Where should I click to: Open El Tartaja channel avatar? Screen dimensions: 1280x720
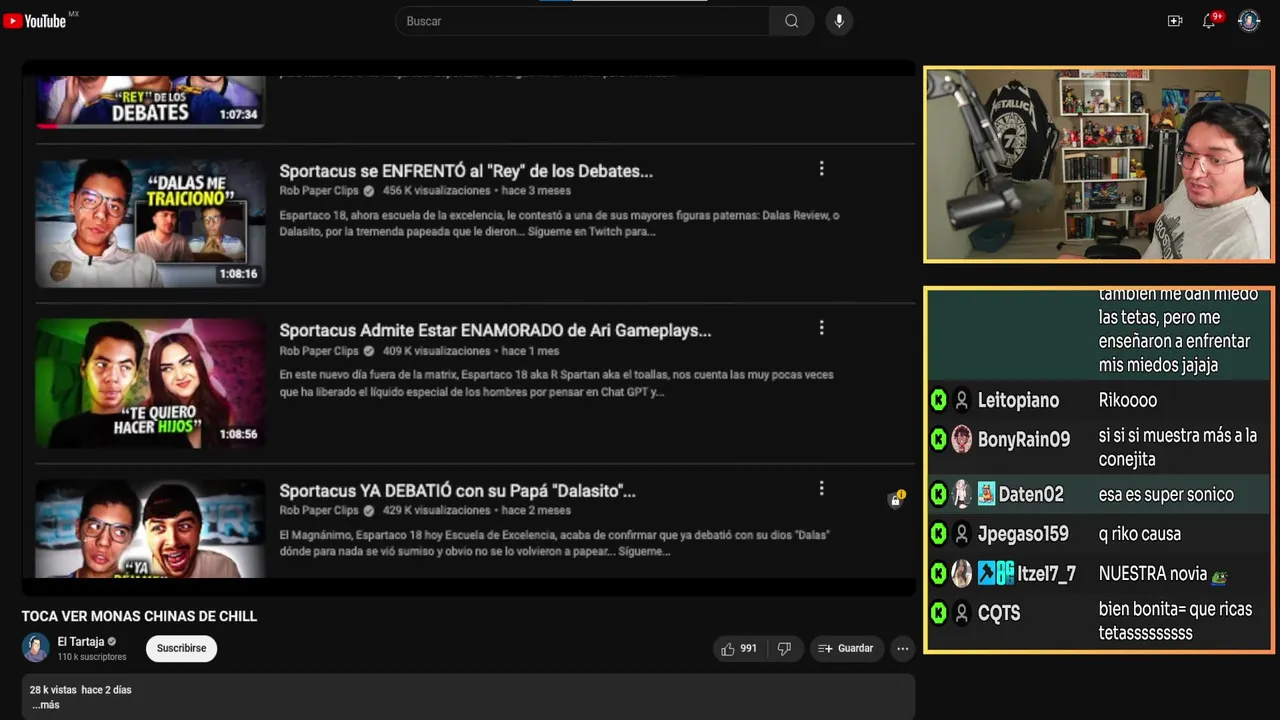coord(36,648)
